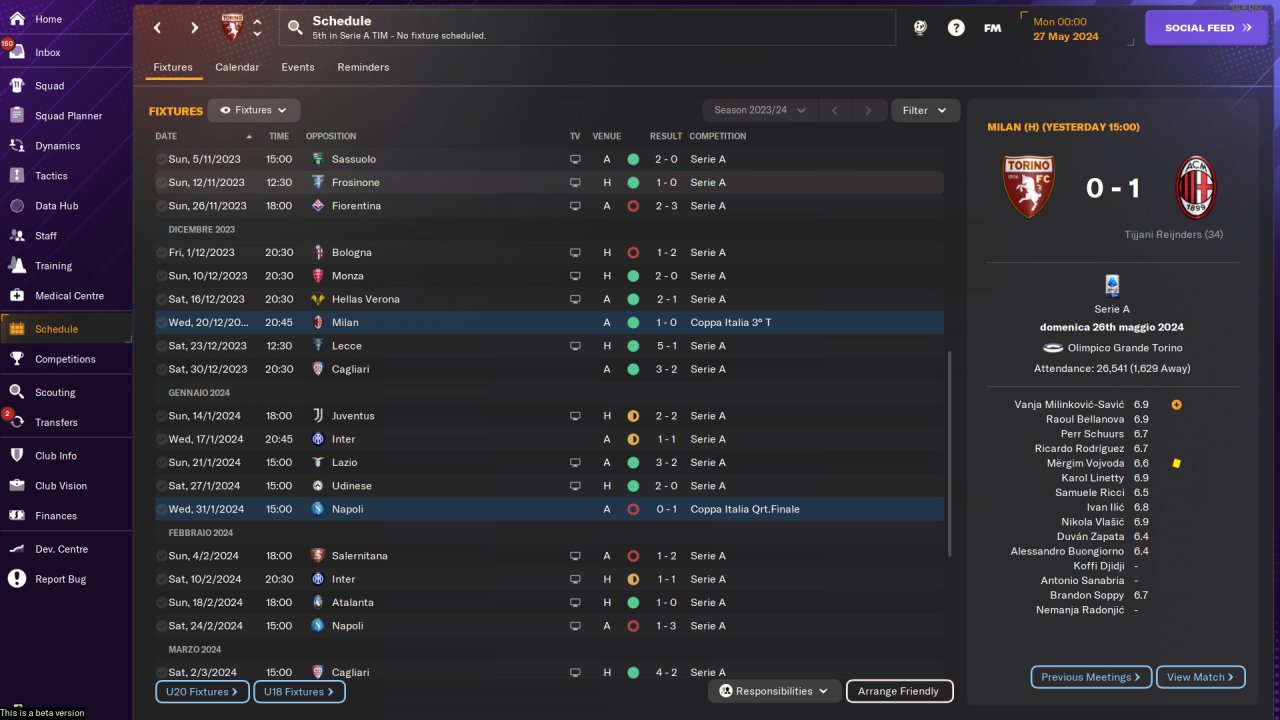Open the Scouting section
The width and height of the screenshot is (1280, 720).
point(55,392)
